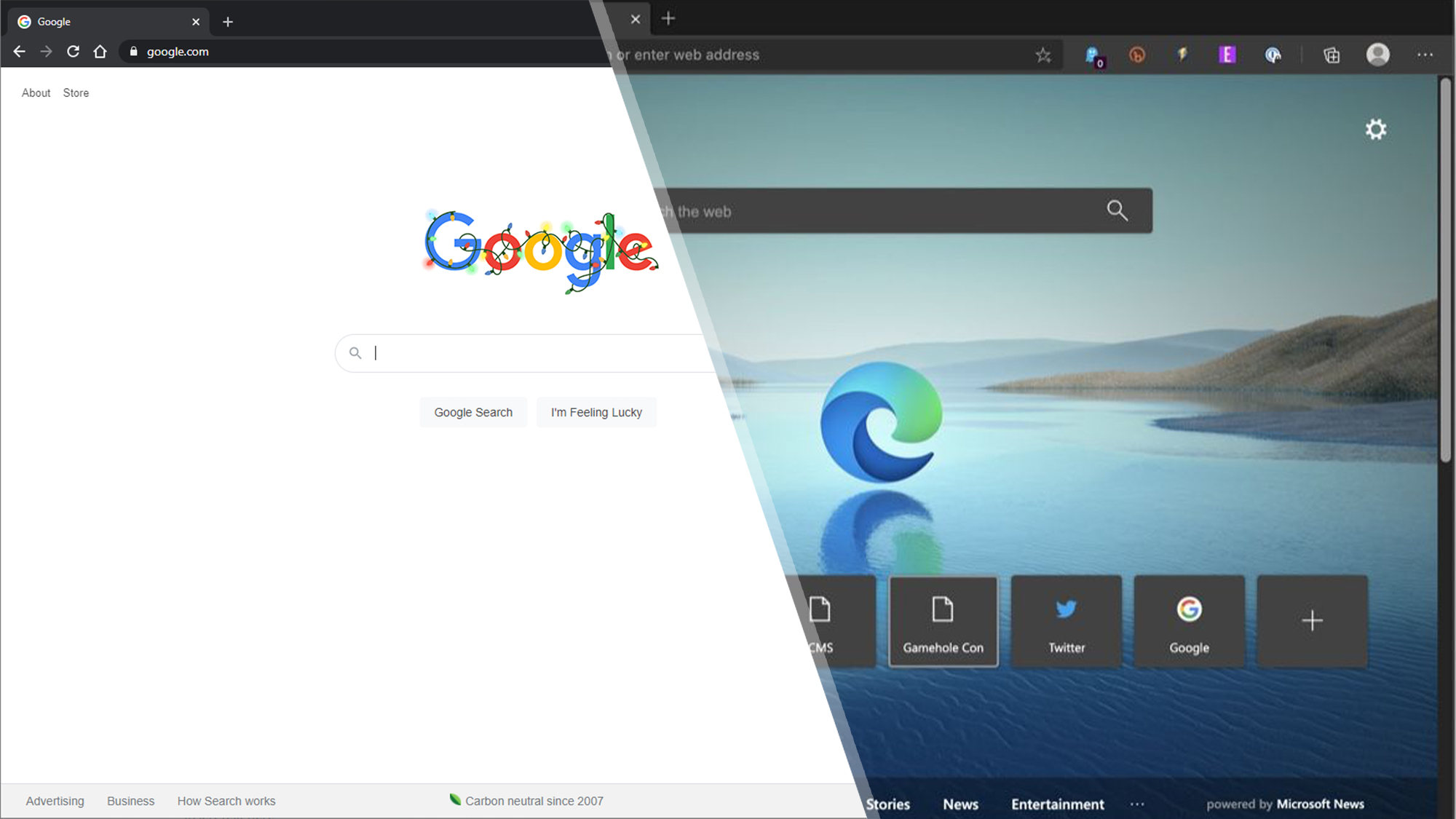
Task: Open the Chrome back navigation arrow
Action: (19, 51)
